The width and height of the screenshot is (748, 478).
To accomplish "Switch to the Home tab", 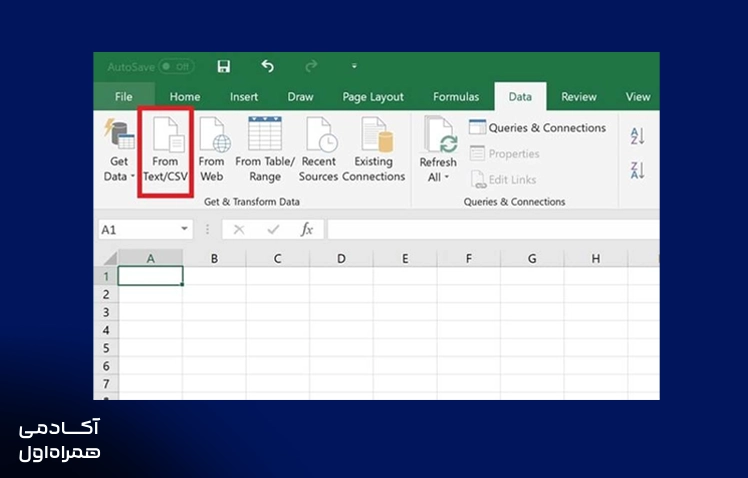I will click(185, 96).
